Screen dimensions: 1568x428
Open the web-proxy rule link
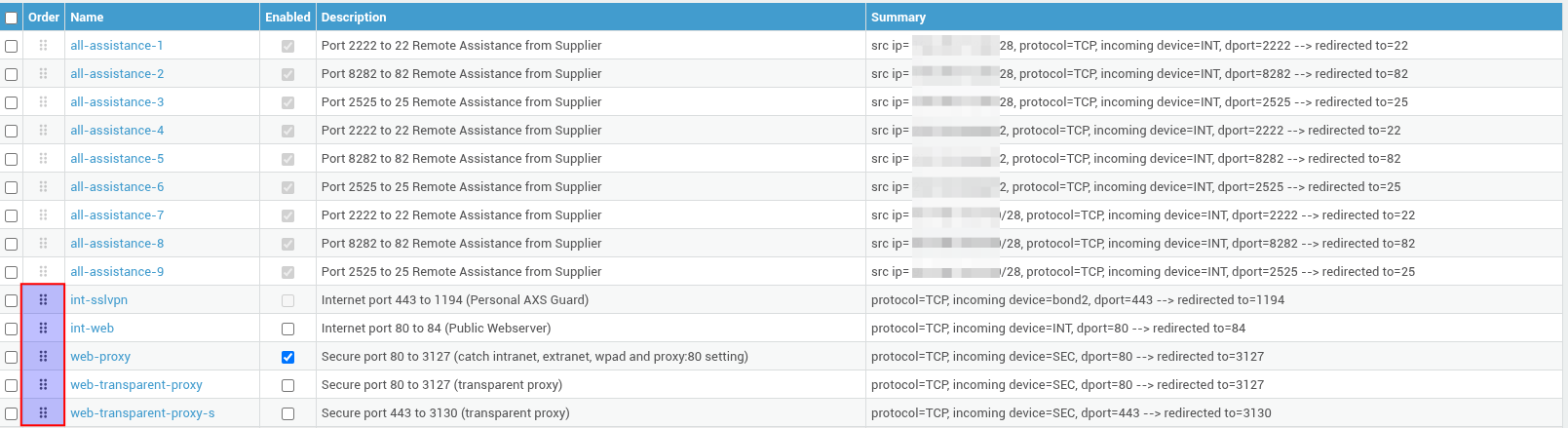tap(100, 357)
